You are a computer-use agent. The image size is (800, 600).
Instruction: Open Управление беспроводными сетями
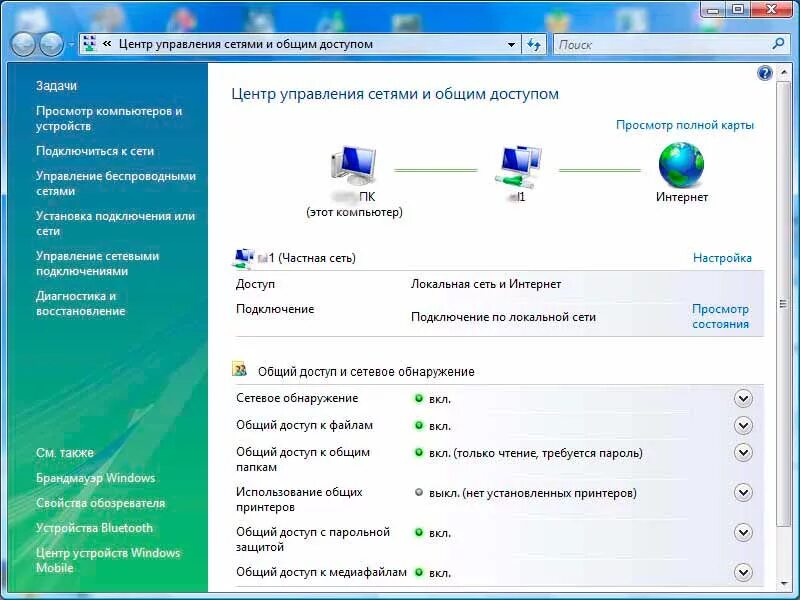(x=116, y=183)
